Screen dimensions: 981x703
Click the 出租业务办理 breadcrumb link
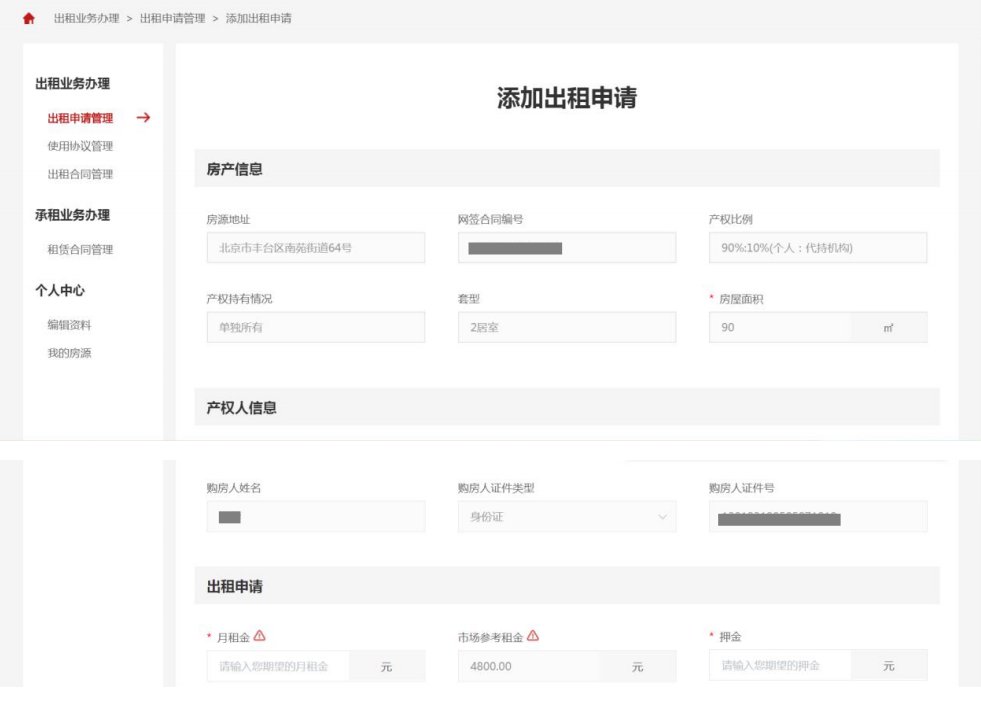[86, 19]
